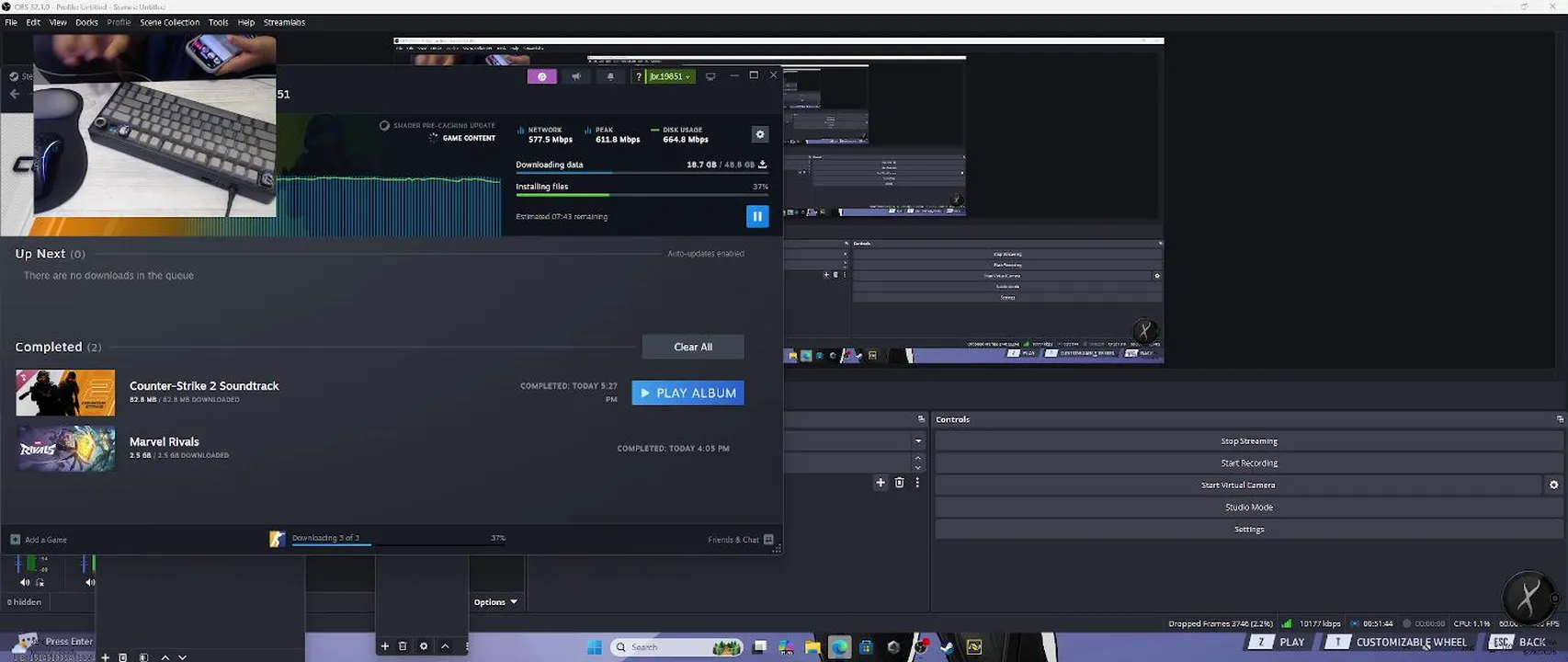Open the OBS Scene Collection menu
The width and height of the screenshot is (1568, 662).
[169, 22]
